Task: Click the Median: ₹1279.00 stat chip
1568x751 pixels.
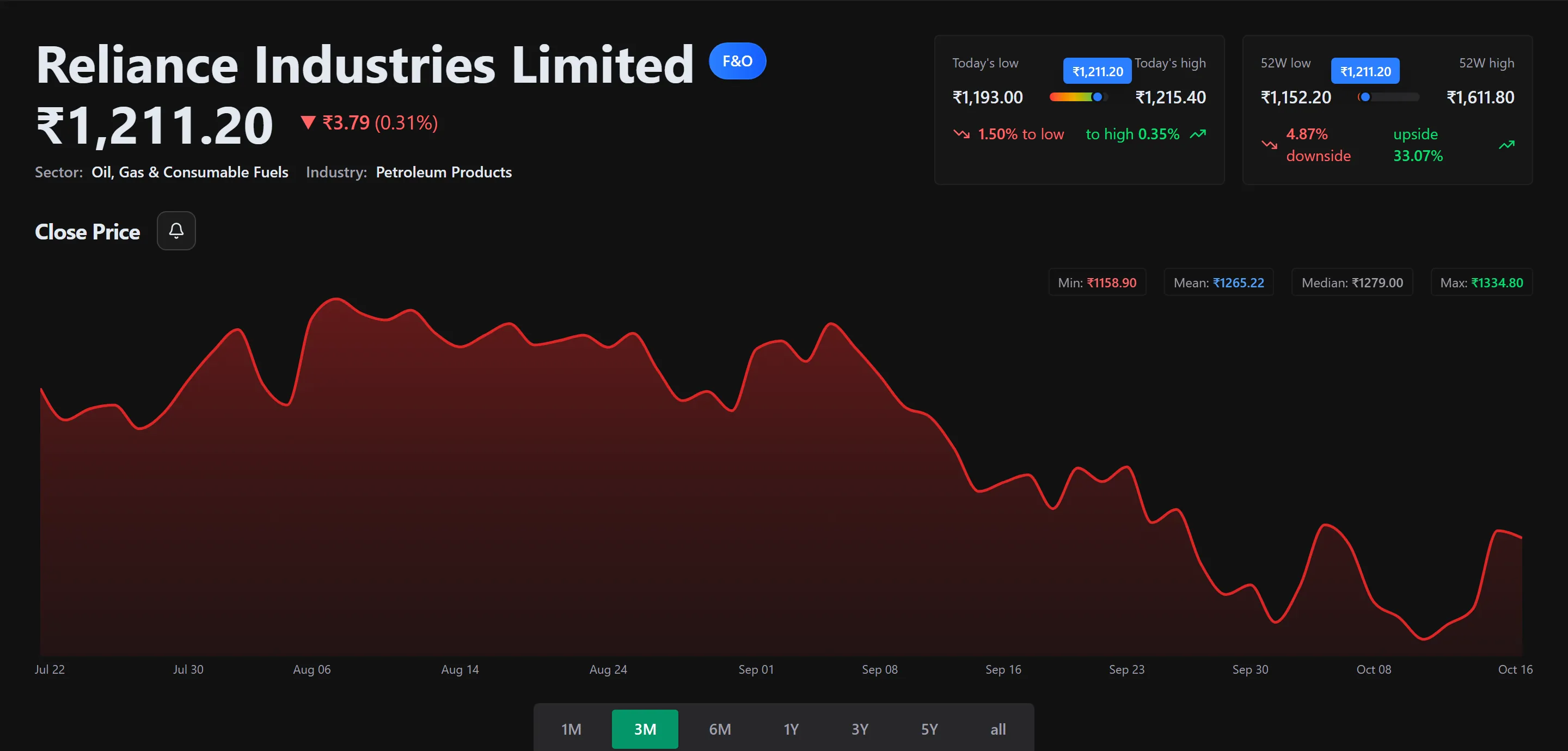Action: [x=1352, y=282]
